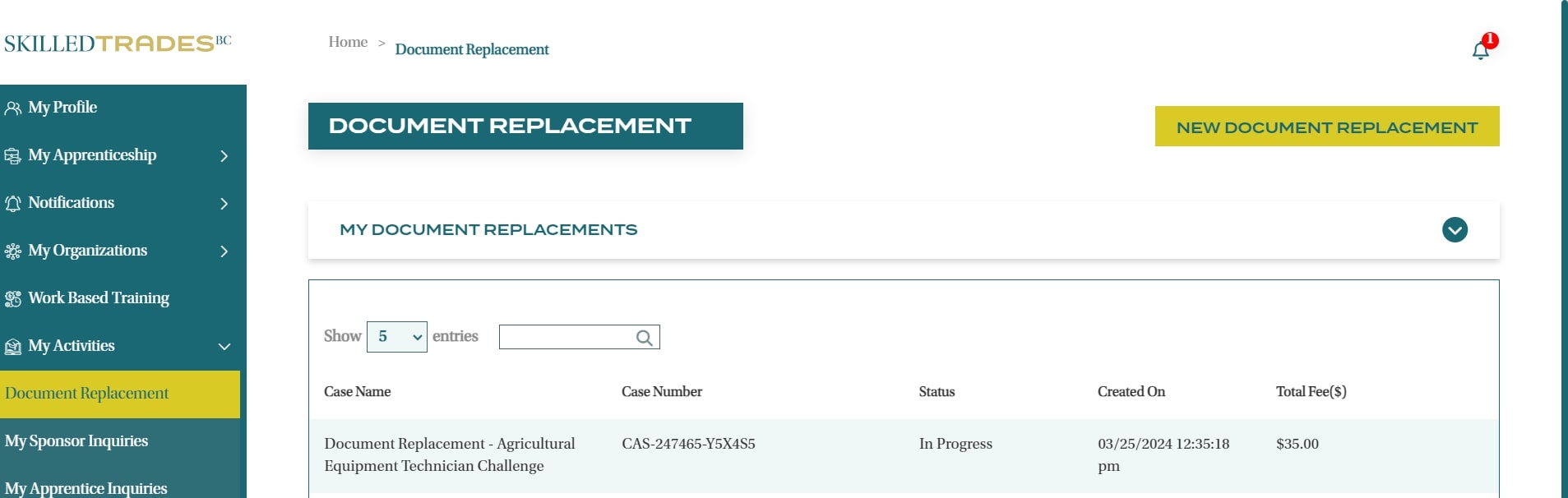Expand the Notifications submenu chevron
Screen dimensions: 1568x498
click(x=224, y=203)
